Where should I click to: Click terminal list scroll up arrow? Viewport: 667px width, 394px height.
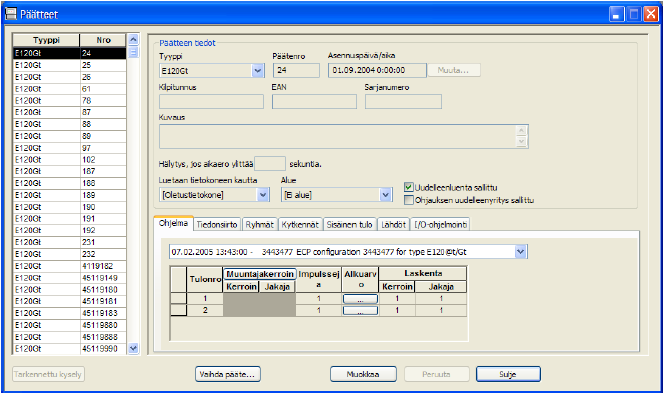pos(133,40)
